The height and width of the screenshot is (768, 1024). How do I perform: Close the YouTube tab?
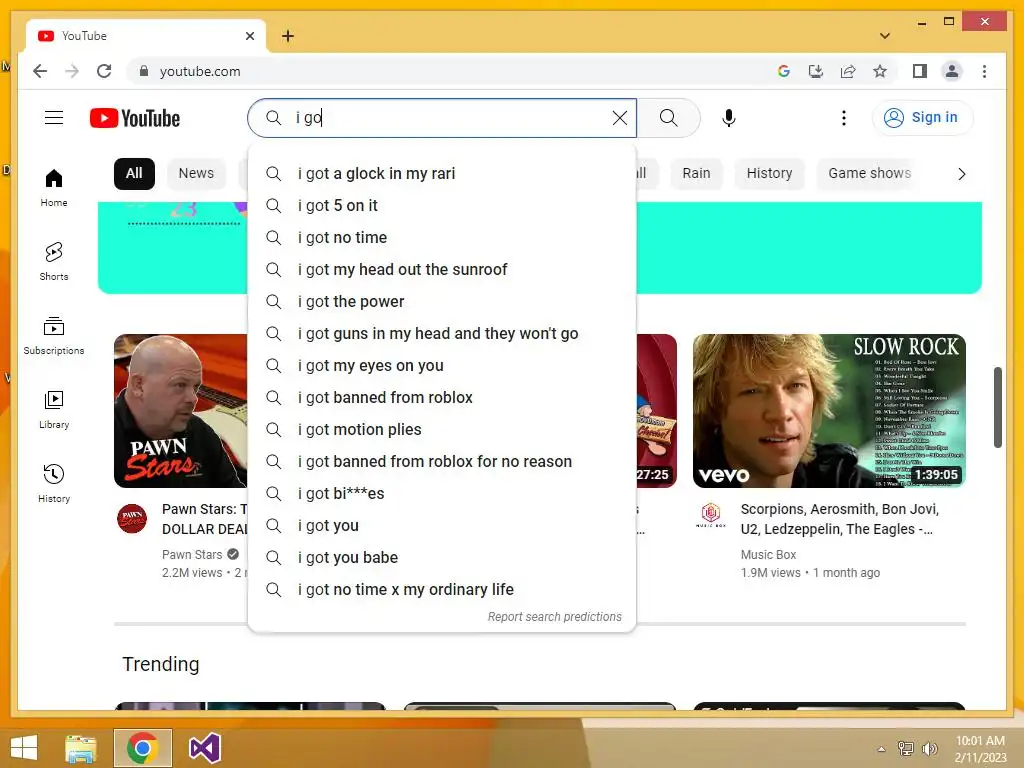(x=249, y=36)
